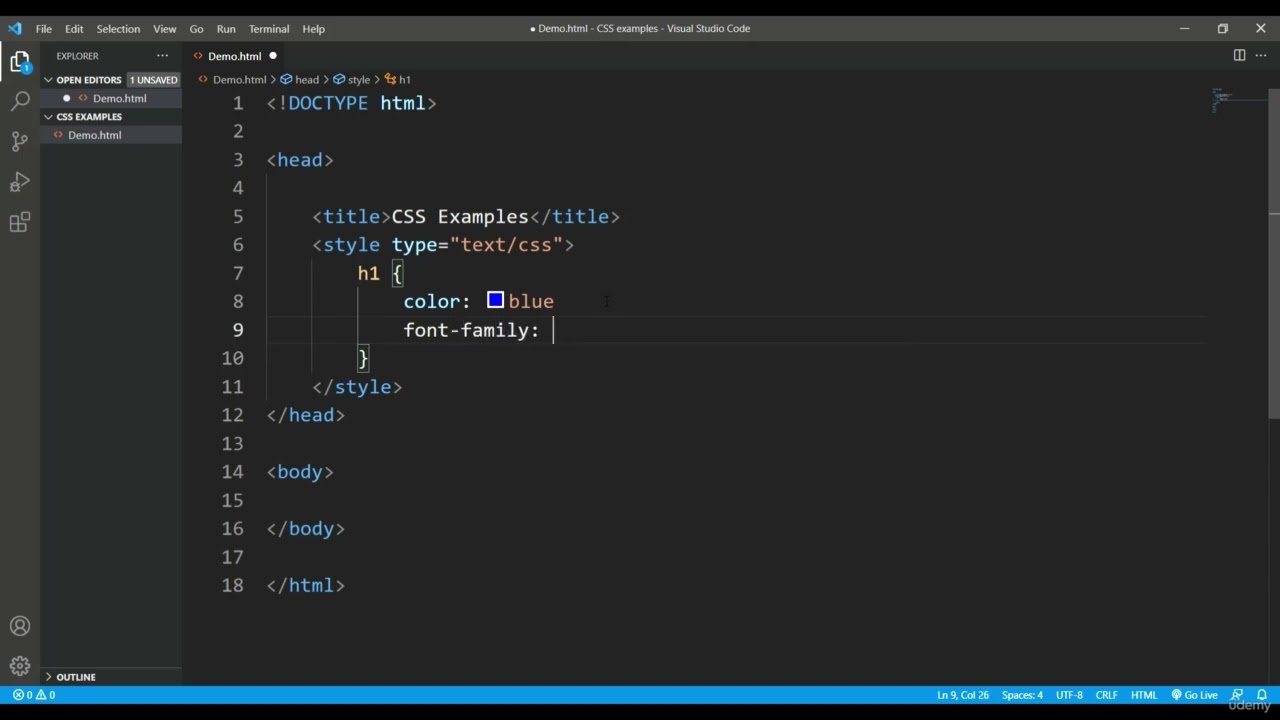This screenshot has width=1280, height=720.
Task: Click the code minimap preview
Action: point(1222,99)
